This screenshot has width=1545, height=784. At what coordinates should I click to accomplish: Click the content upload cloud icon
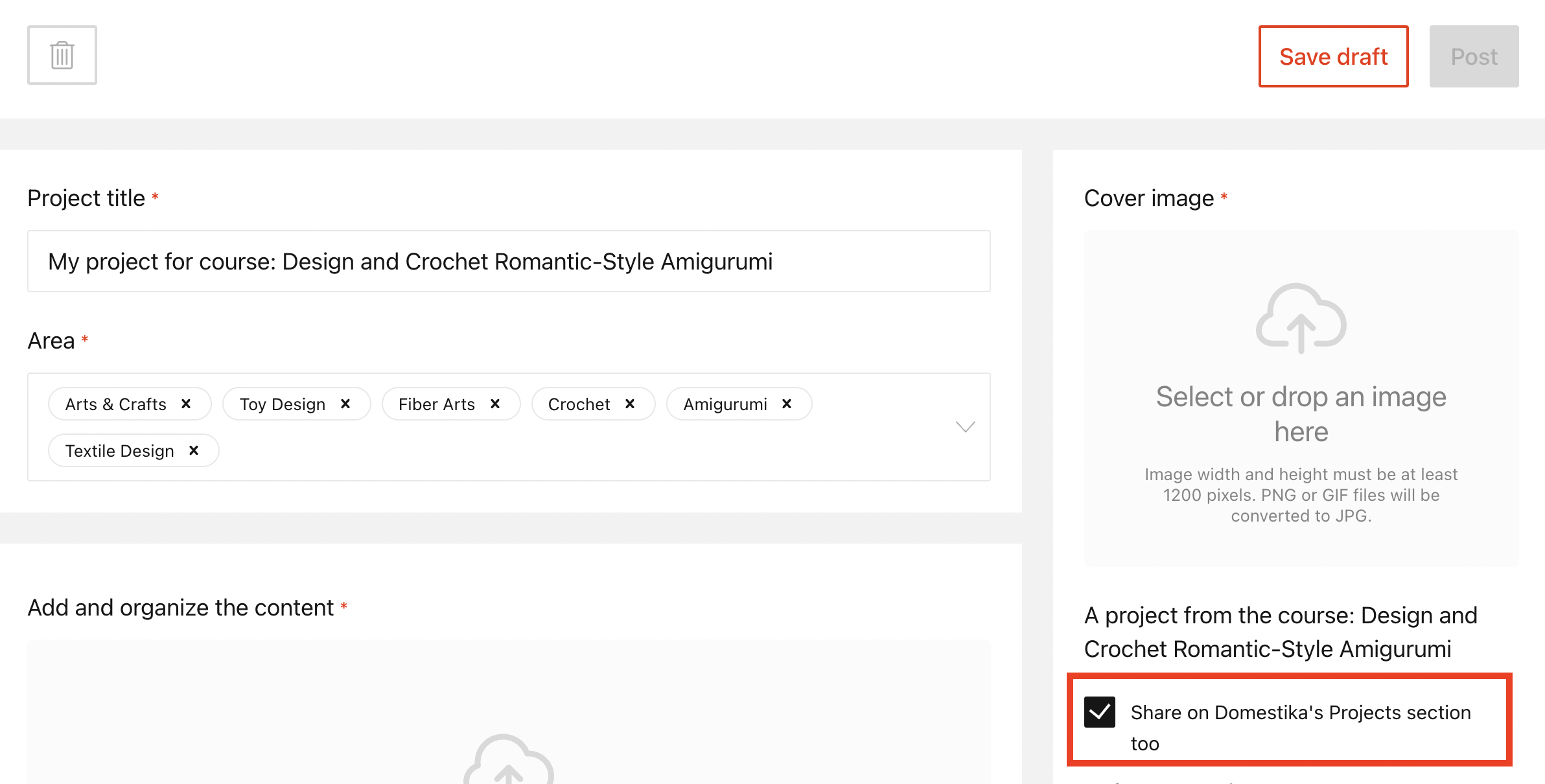coord(509,759)
